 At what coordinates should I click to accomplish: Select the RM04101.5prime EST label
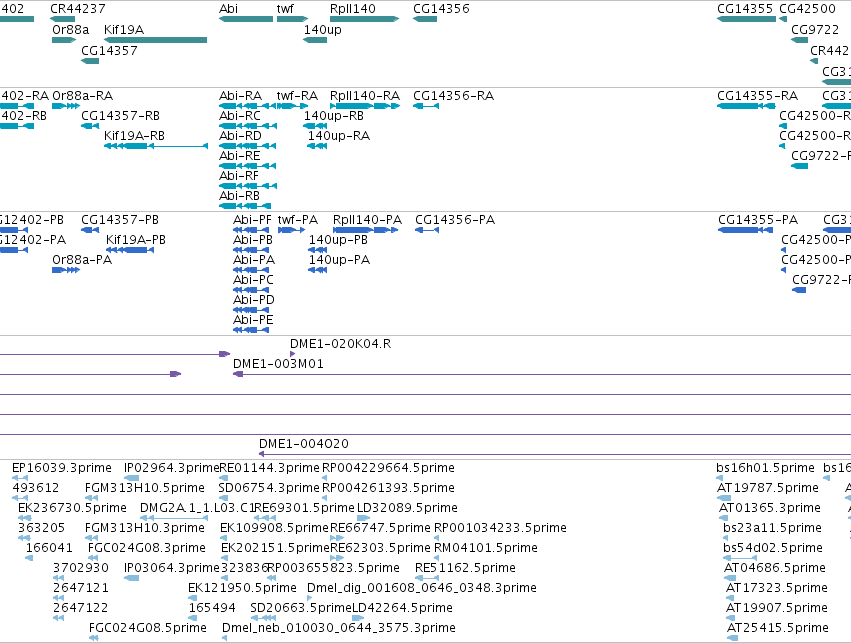(486, 549)
